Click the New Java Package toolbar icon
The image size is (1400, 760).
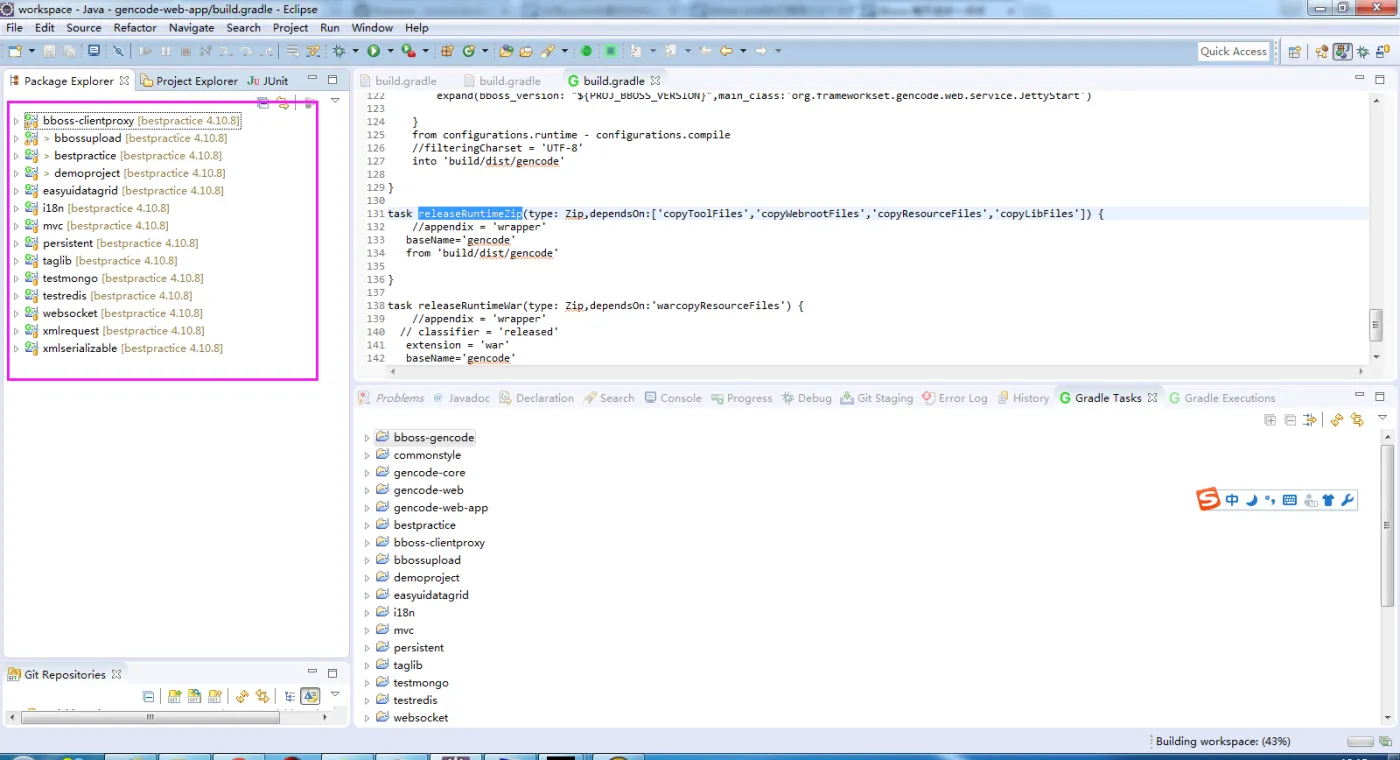click(x=447, y=50)
